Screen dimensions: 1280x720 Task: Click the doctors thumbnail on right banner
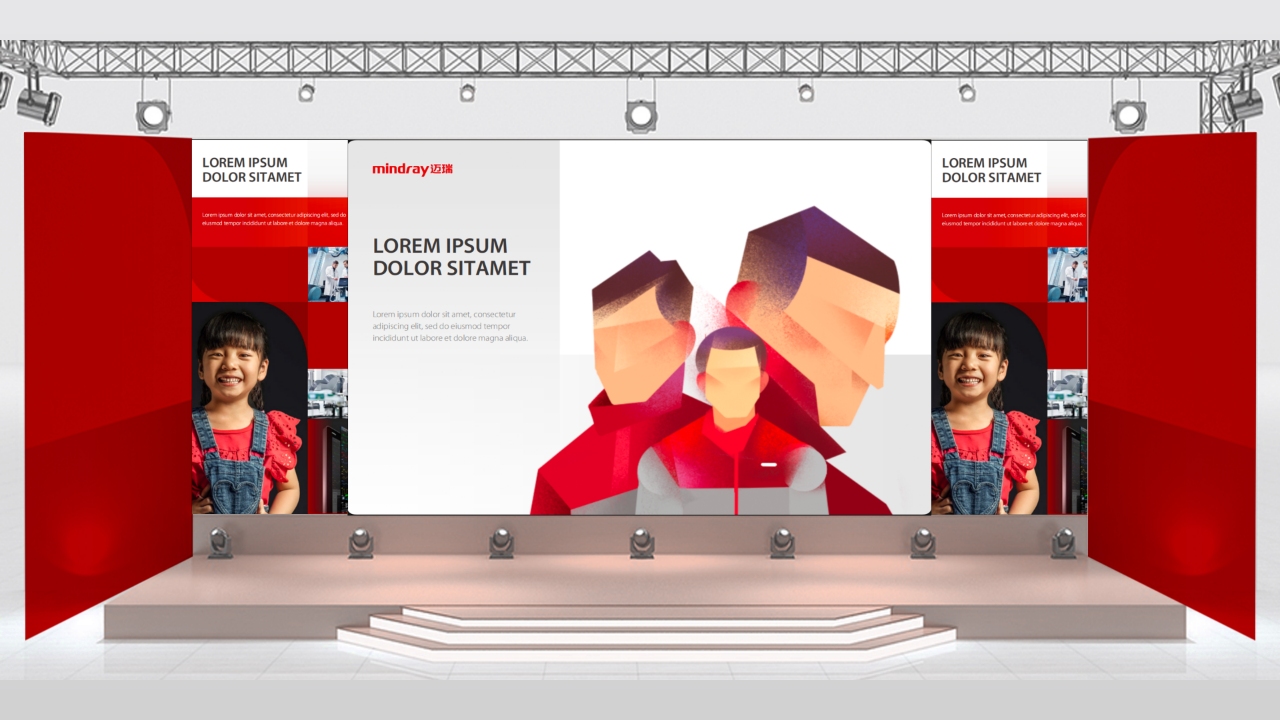click(1067, 274)
